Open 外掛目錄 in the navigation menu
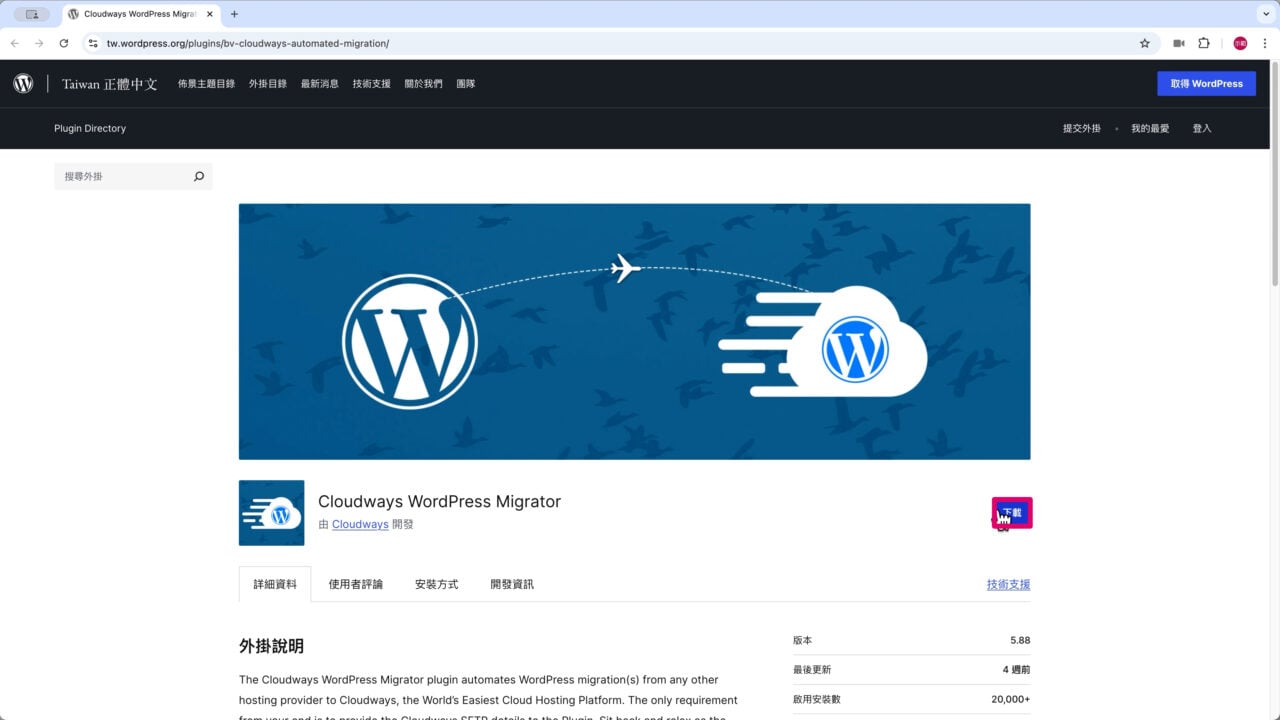Image resolution: width=1280 pixels, height=720 pixels. [268, 83]
